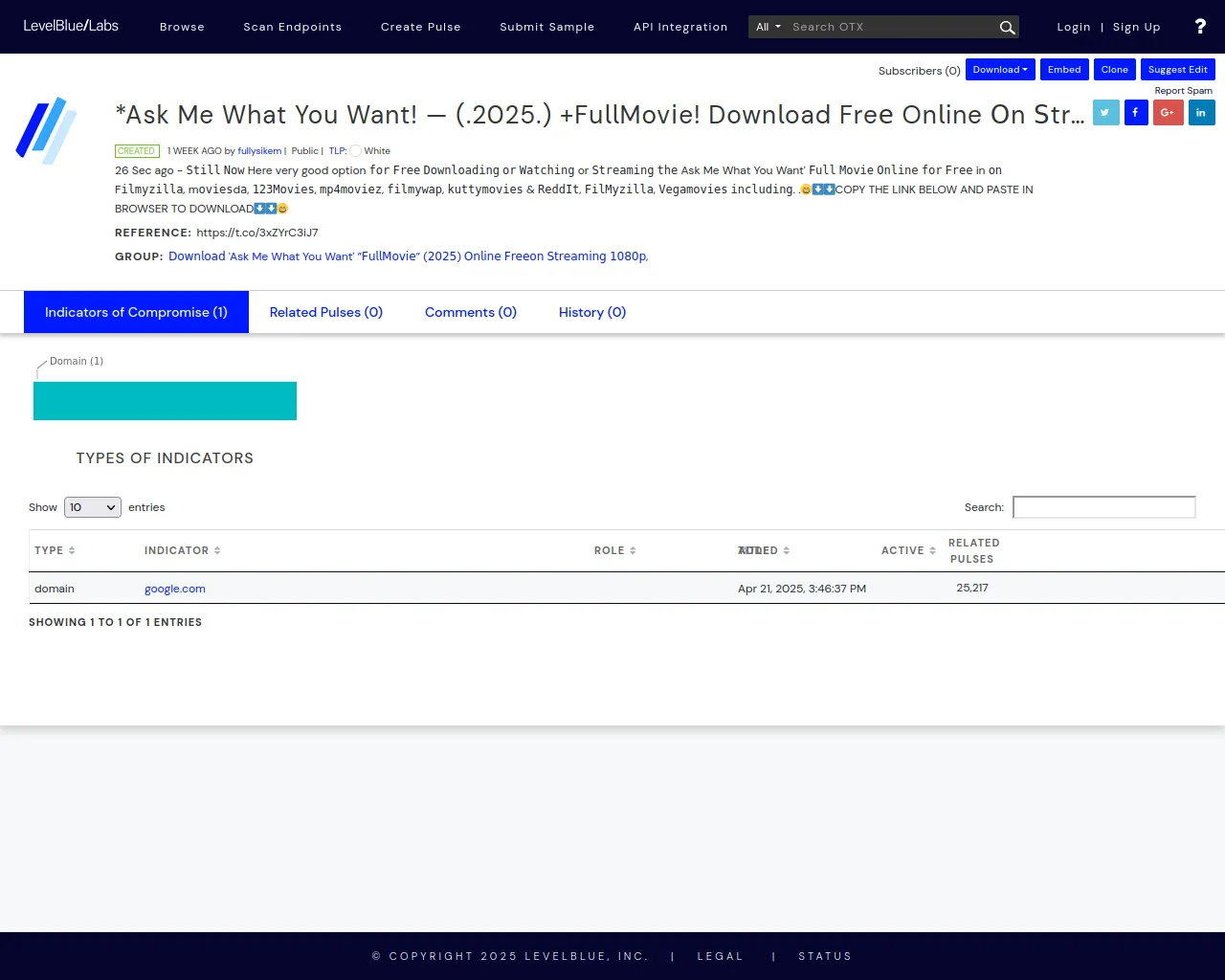This screenshot has width=1225, height=980.
Task: Open the google.com indicator link
Action: [175, 589]
